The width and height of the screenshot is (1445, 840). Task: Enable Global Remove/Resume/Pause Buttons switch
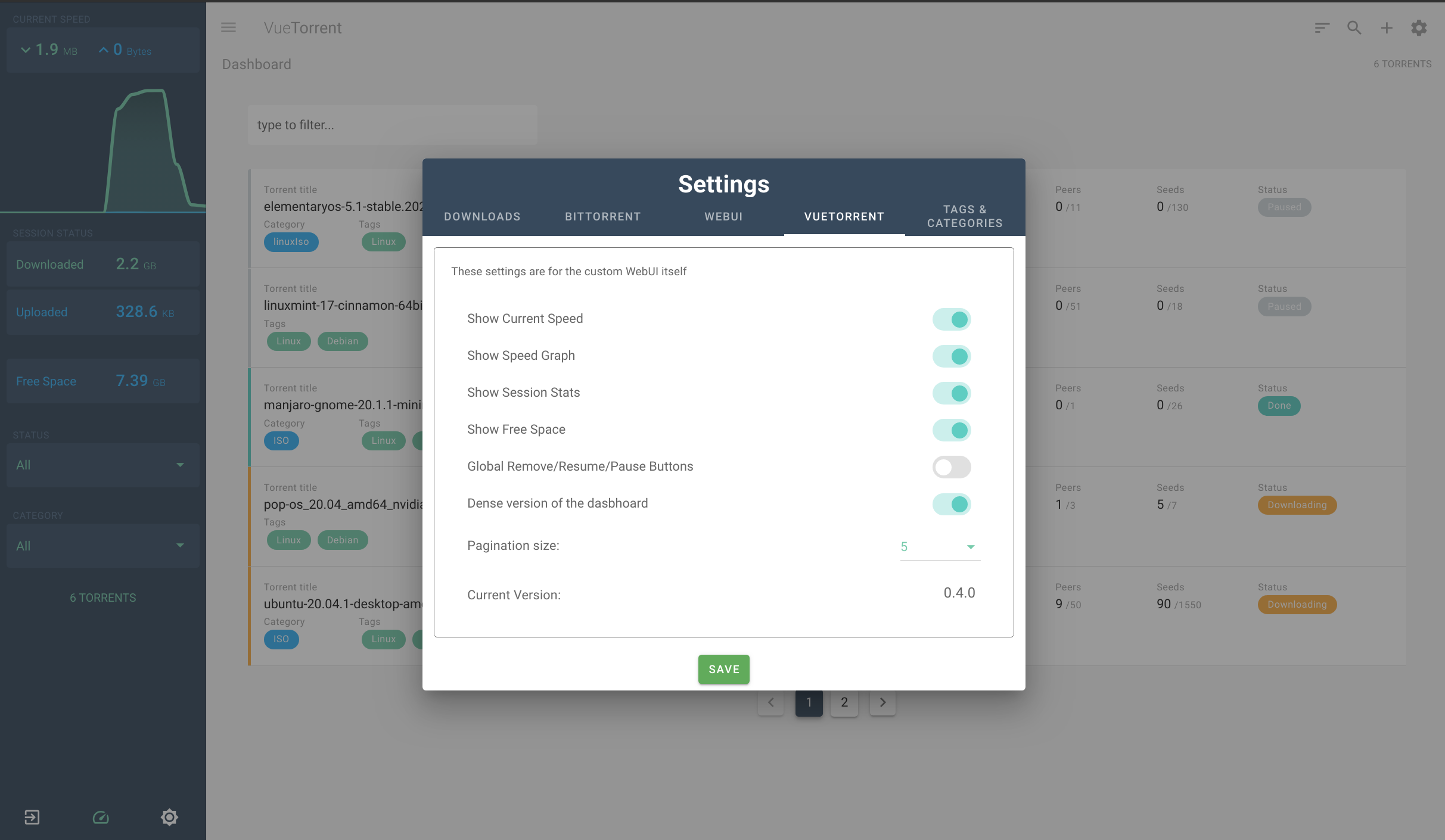pyautogui.click(x=952, y=467)
